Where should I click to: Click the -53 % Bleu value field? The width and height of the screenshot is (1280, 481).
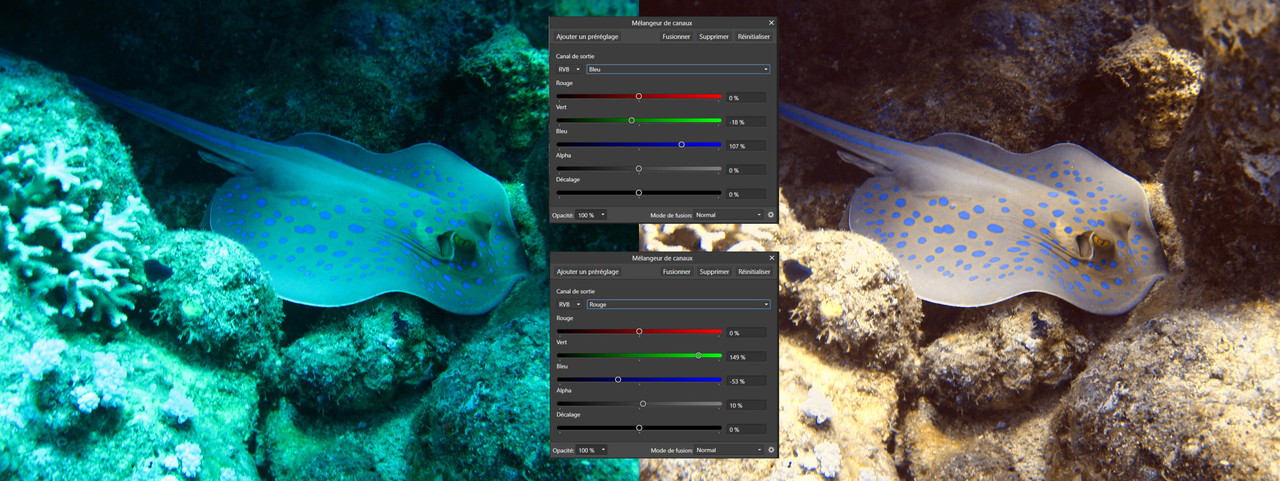(746, 381)
